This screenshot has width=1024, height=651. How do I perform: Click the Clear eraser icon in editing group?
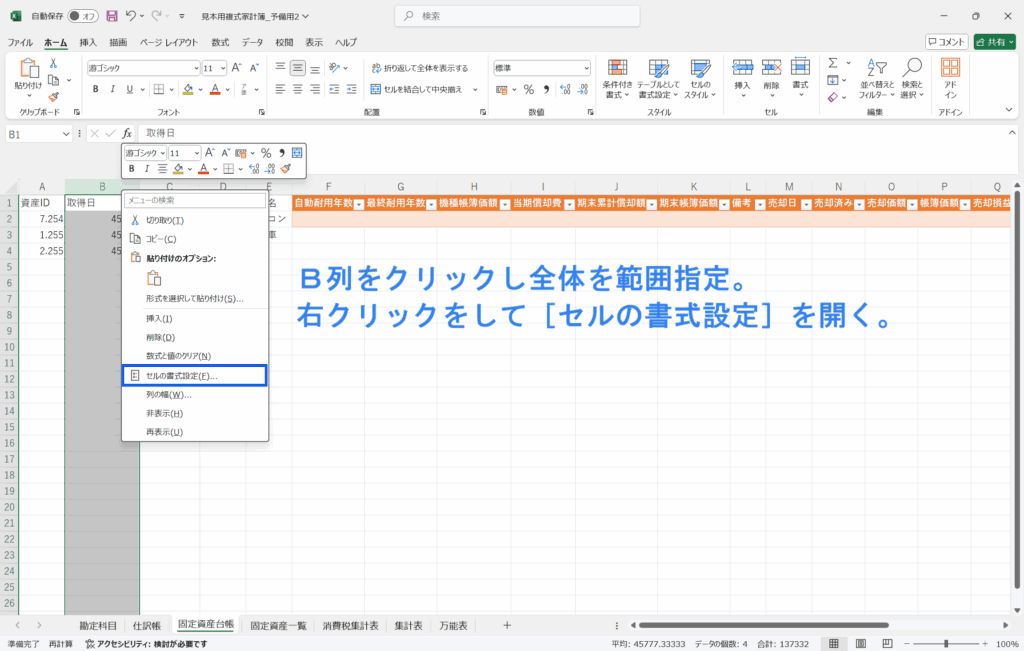pyautogui.click(x=833, y=97)
